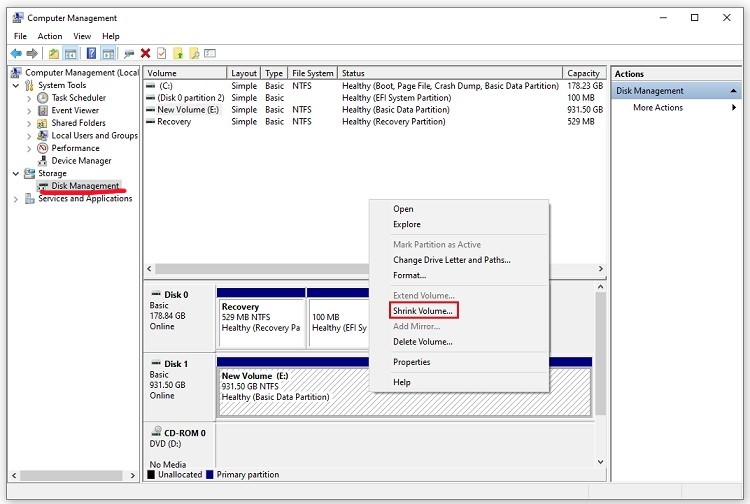This screenshot has height=504, width=750.
Task: Expand the Shared Folders node
Action: pyautogui.click(x=29, y=123)
